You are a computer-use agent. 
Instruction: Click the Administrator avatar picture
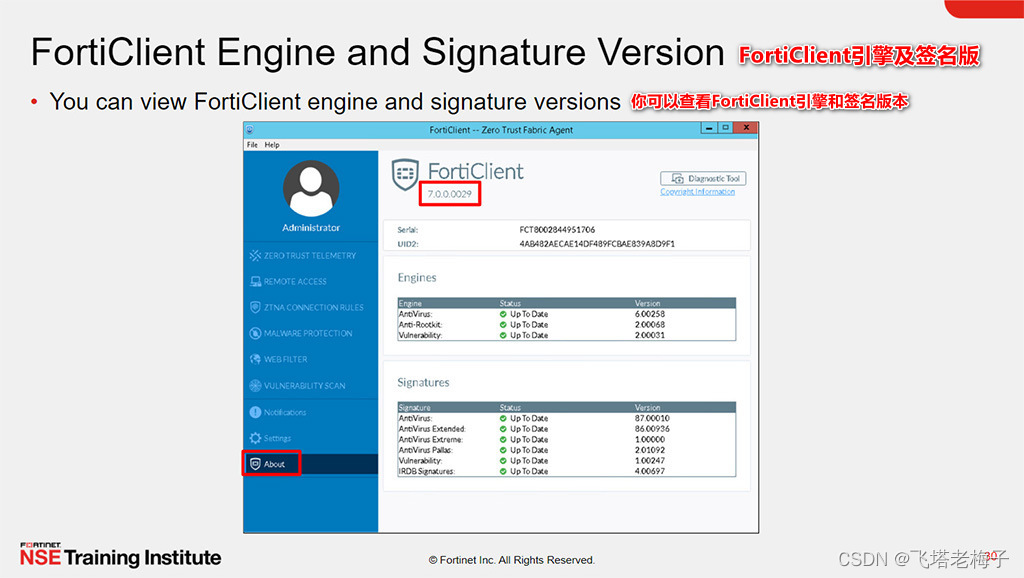click(x=311, y=189)
